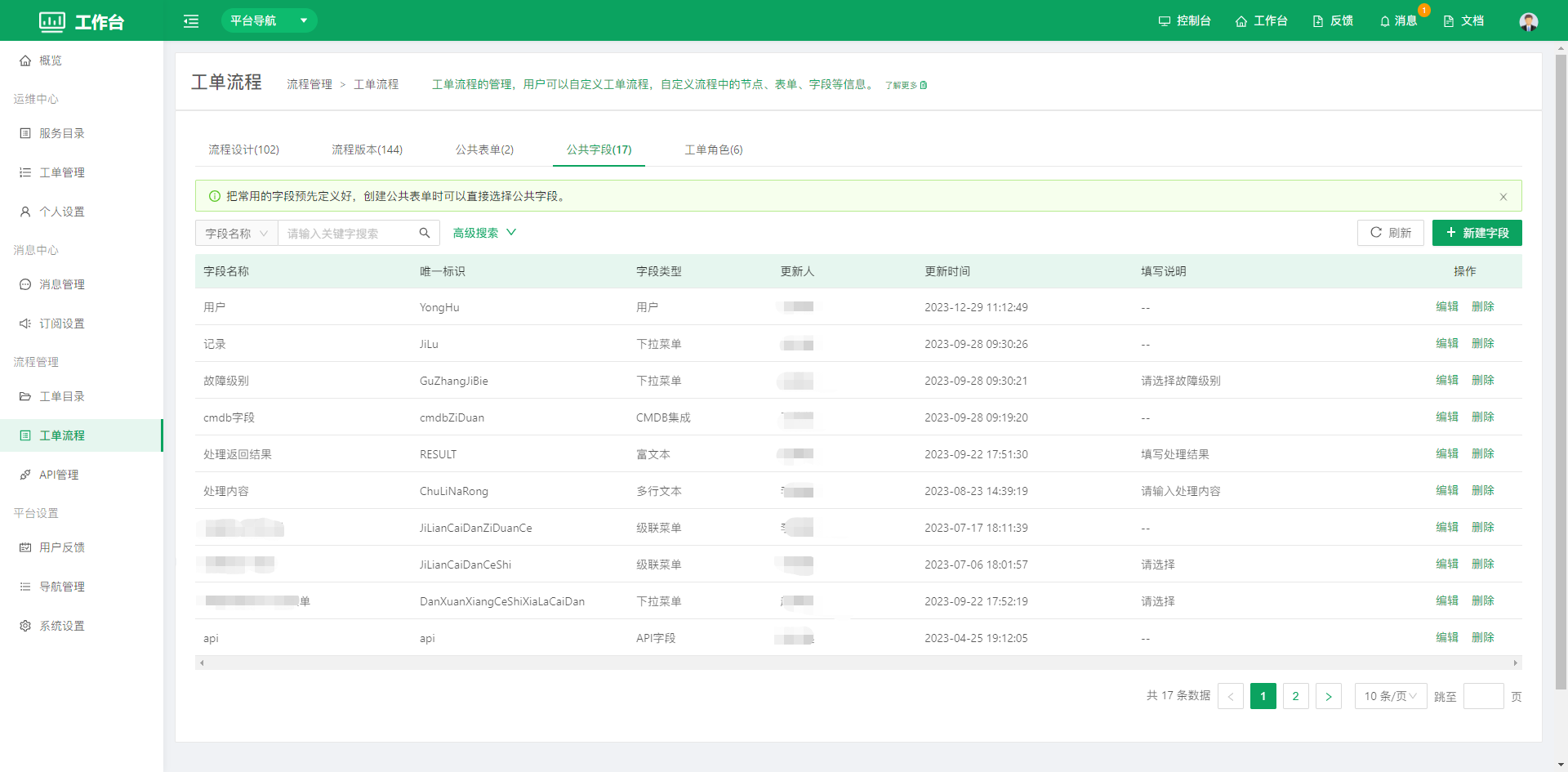Focus the keyword search input
Screen dimensions: 1568x772
(x=347, y=233)
